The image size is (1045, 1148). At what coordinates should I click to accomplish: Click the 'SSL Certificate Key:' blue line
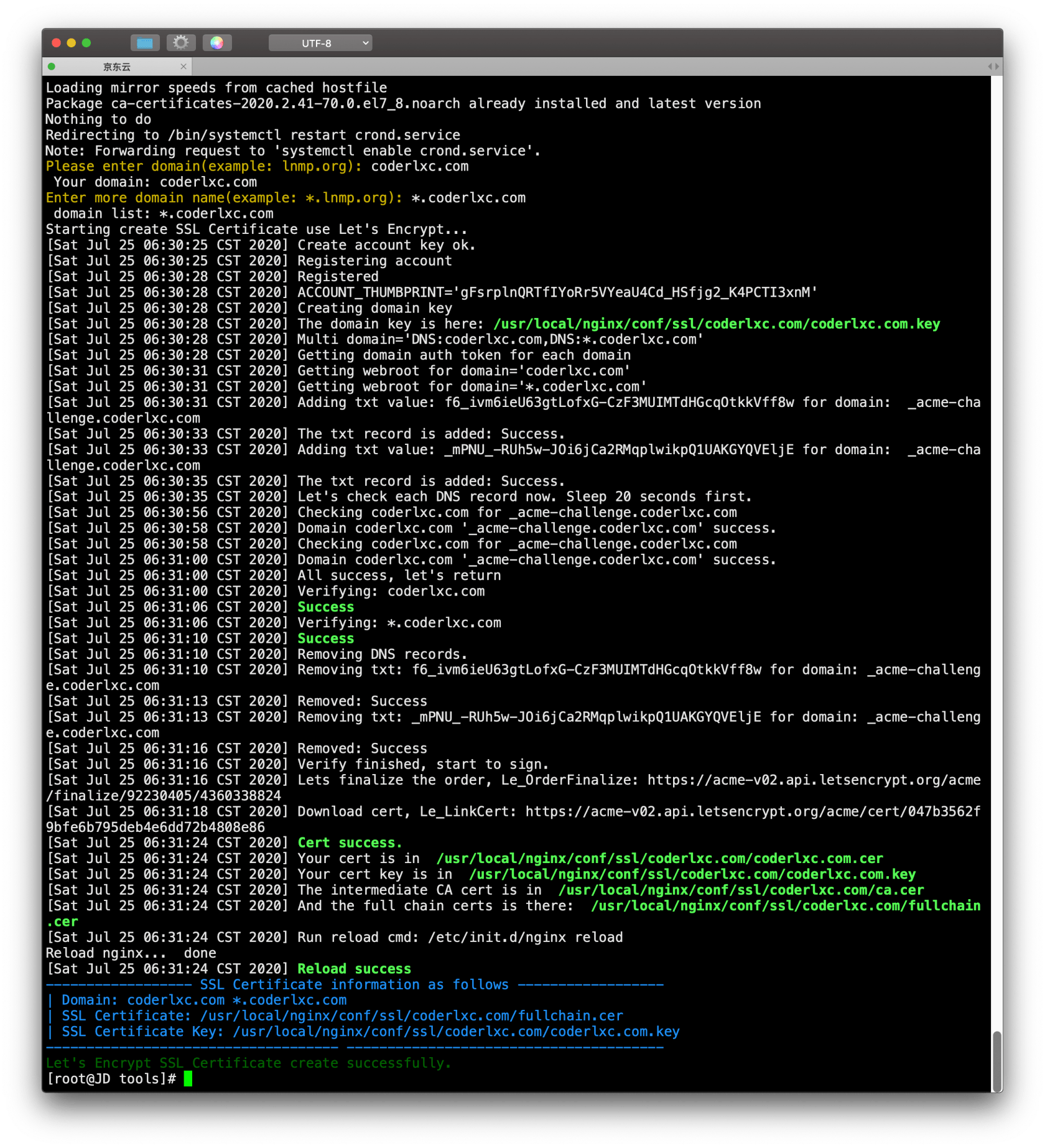pyautogui.click(x=370, y=1032)
